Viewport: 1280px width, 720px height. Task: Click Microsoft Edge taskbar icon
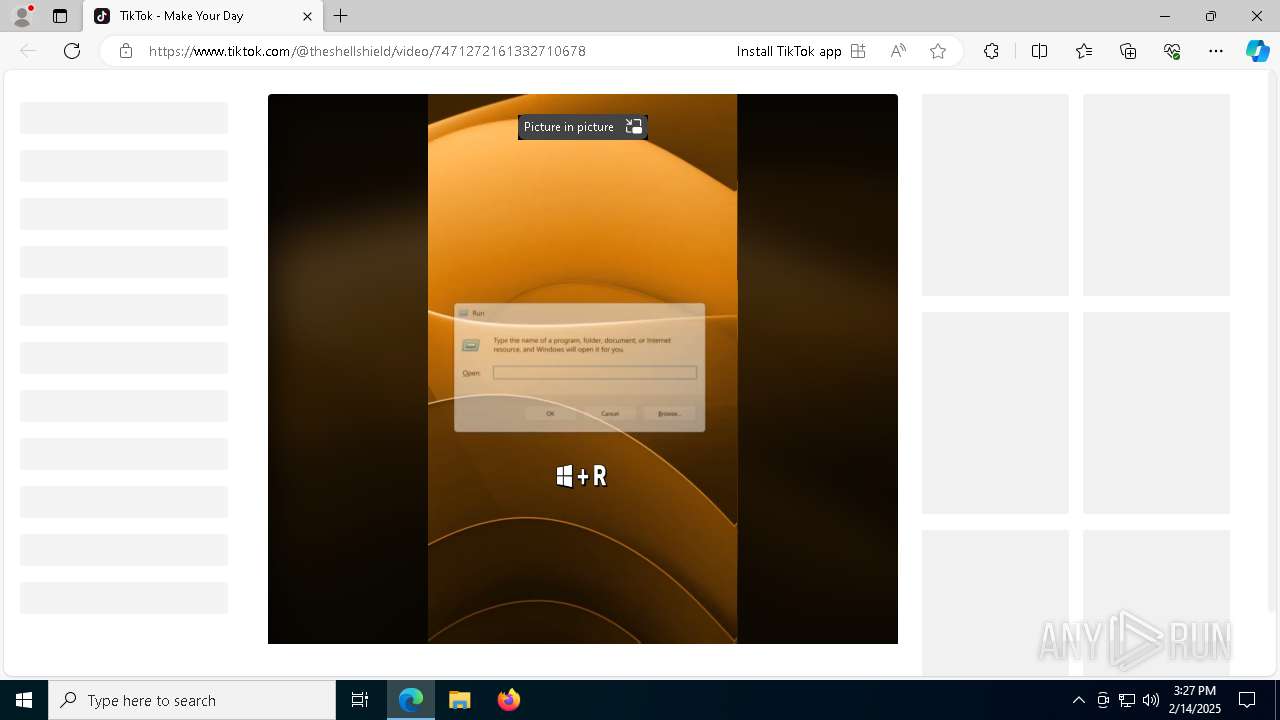click(x=411, y=700)
